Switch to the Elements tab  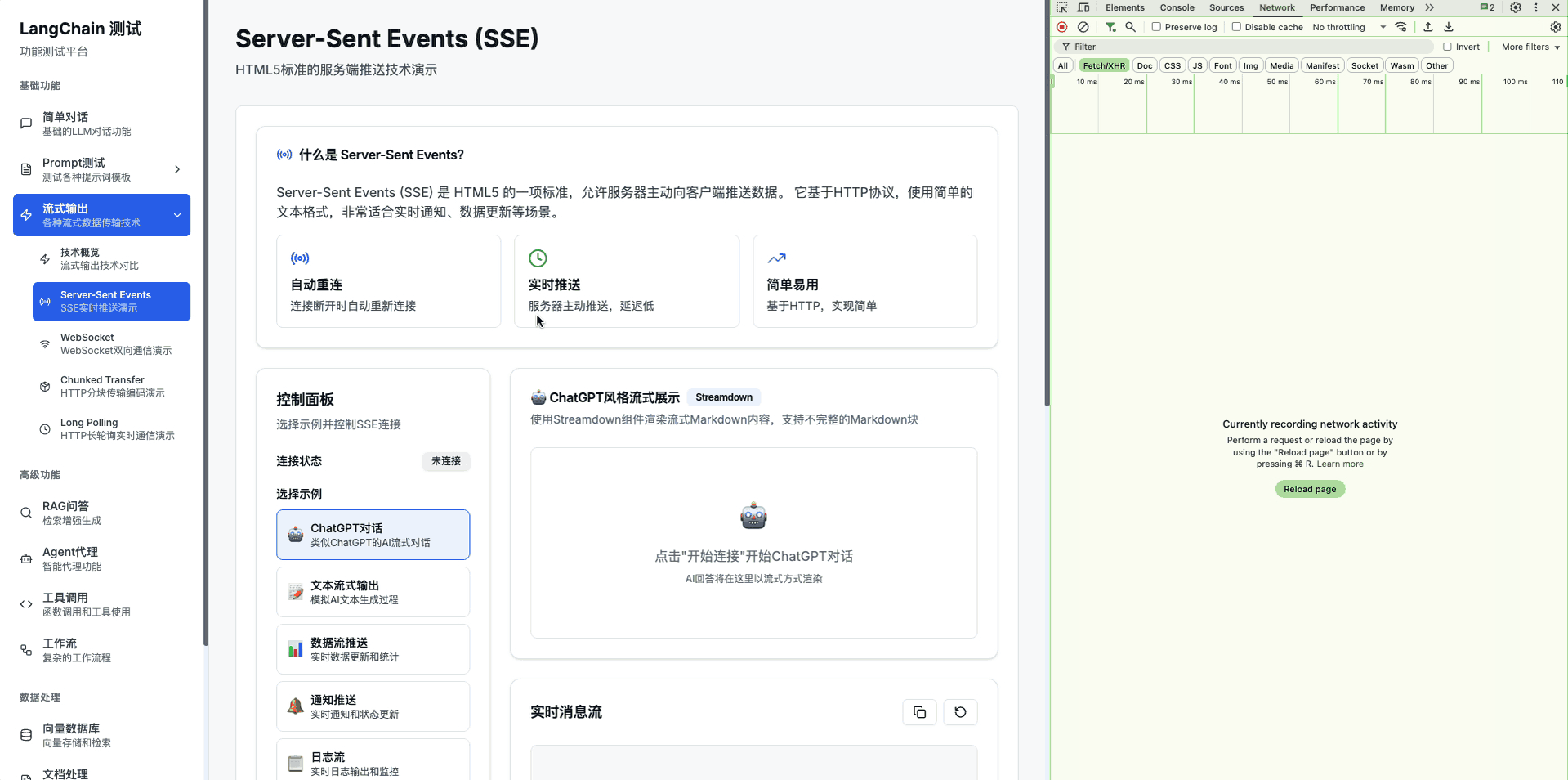point(1125,7)
